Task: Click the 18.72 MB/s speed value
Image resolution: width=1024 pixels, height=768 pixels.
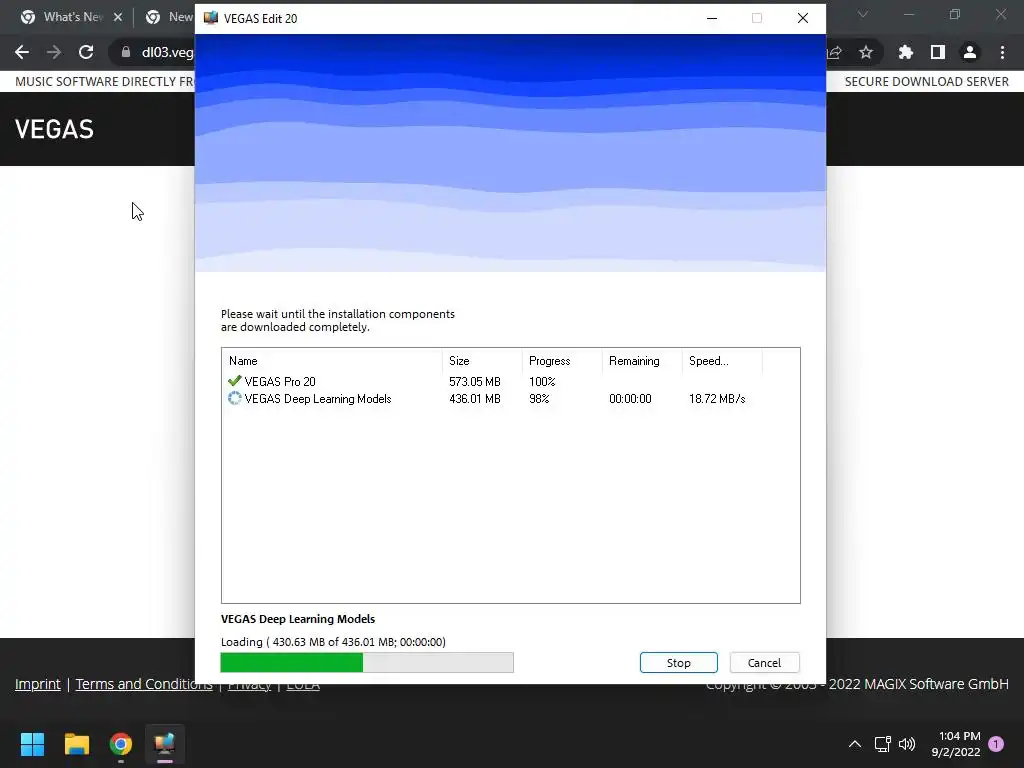Action: point(717,399)
